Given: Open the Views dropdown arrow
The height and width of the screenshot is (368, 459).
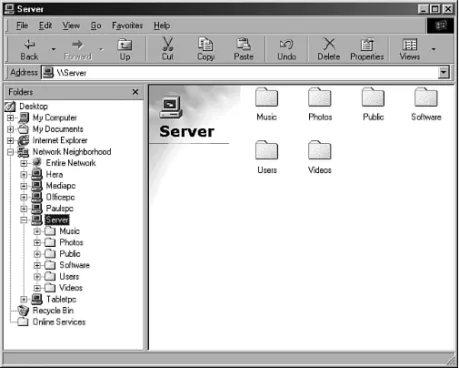Looking at the screenshot, I should point(433,49).
